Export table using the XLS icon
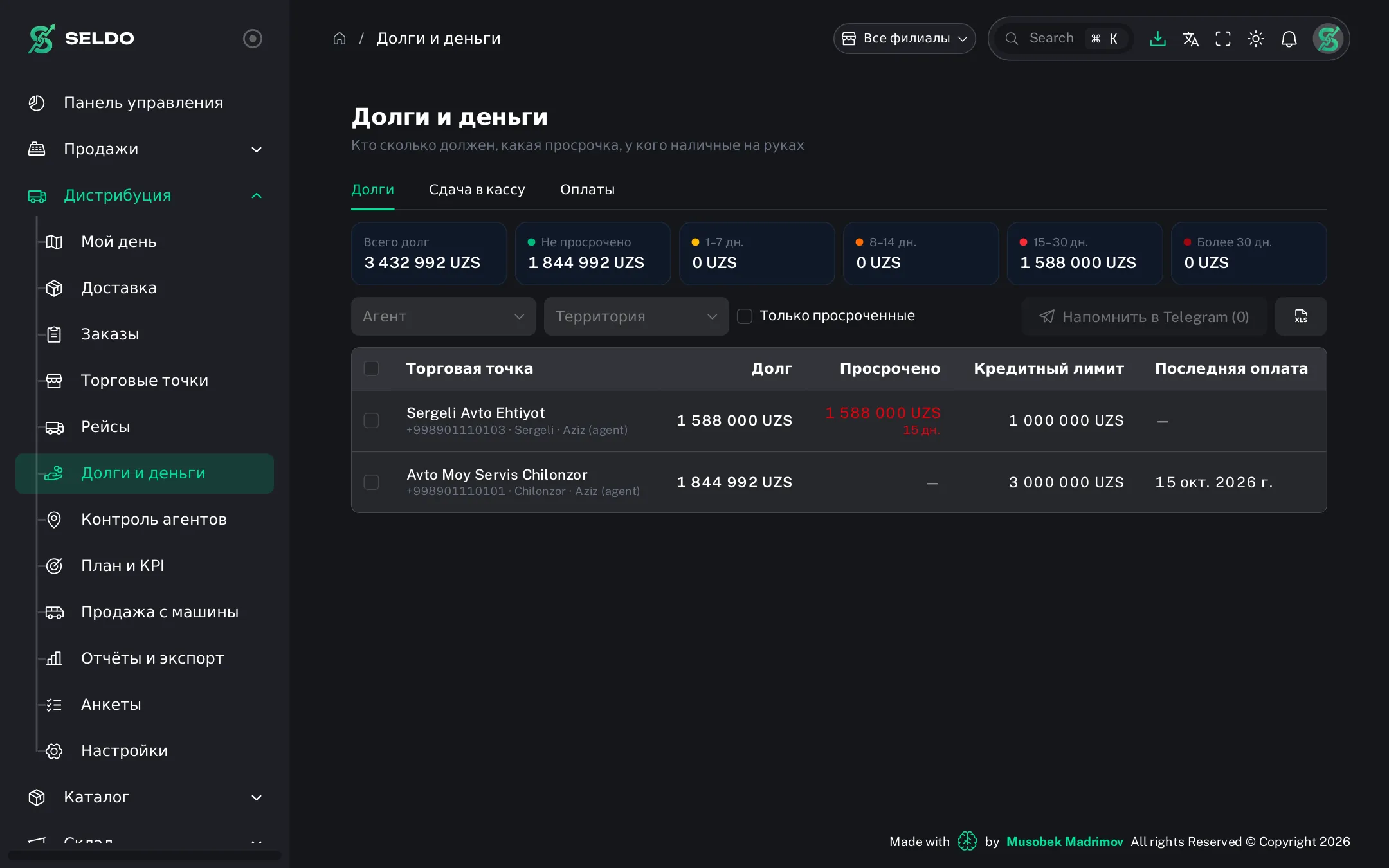Viewport: 1389px width, 868px height. tap(1301, 316)
